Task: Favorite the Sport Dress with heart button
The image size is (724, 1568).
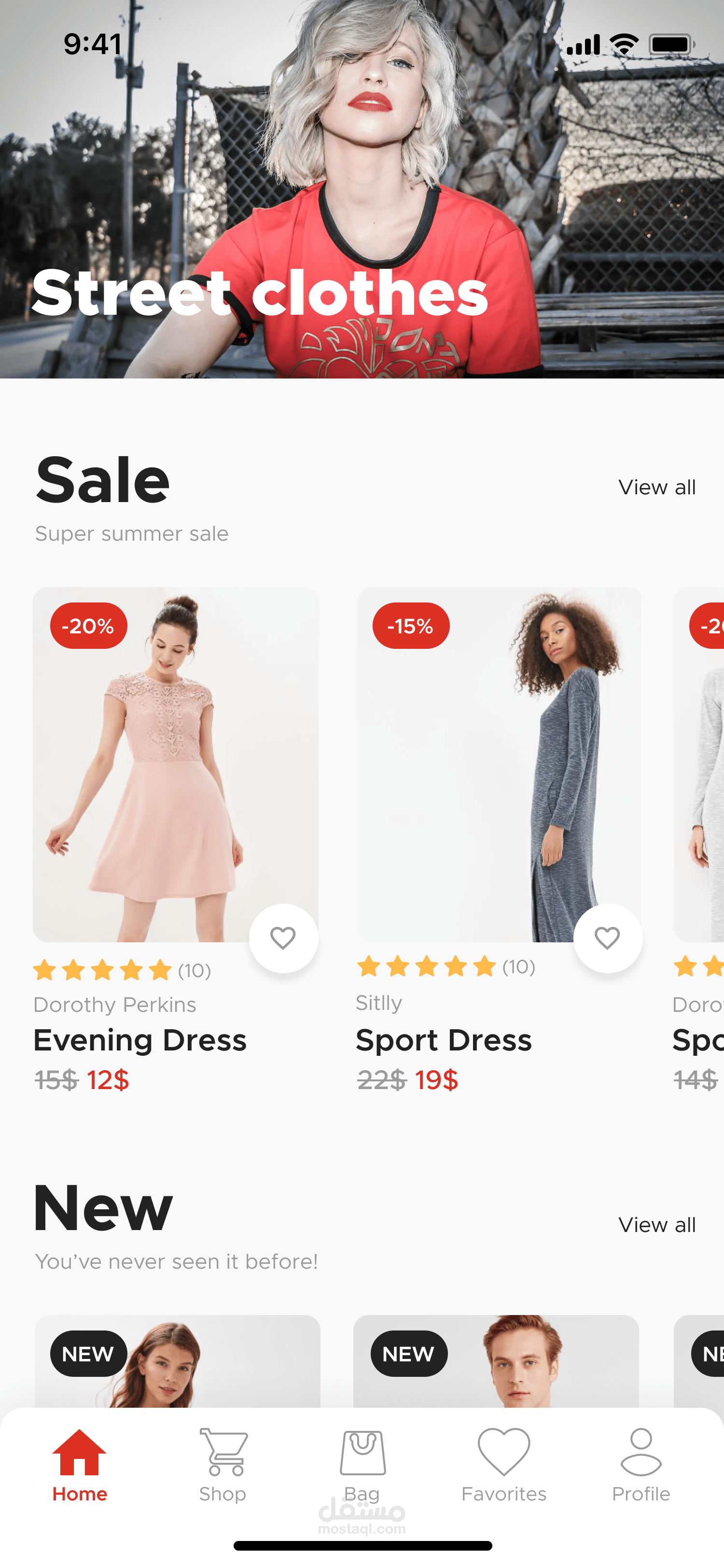Action: pyautogui.click(x=608, y=938)
